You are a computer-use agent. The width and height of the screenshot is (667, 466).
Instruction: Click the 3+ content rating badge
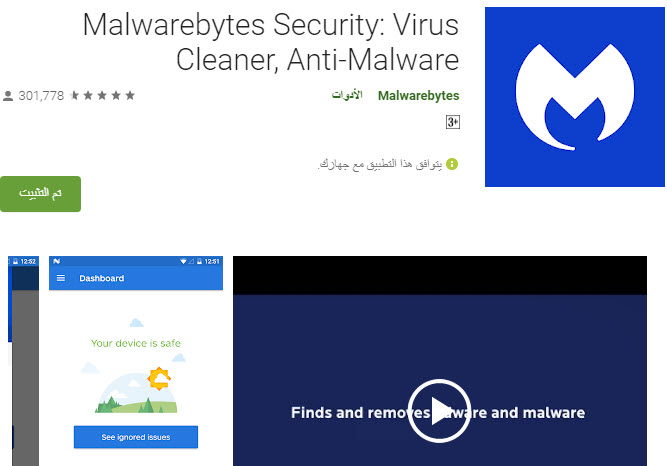pos(453,122)
